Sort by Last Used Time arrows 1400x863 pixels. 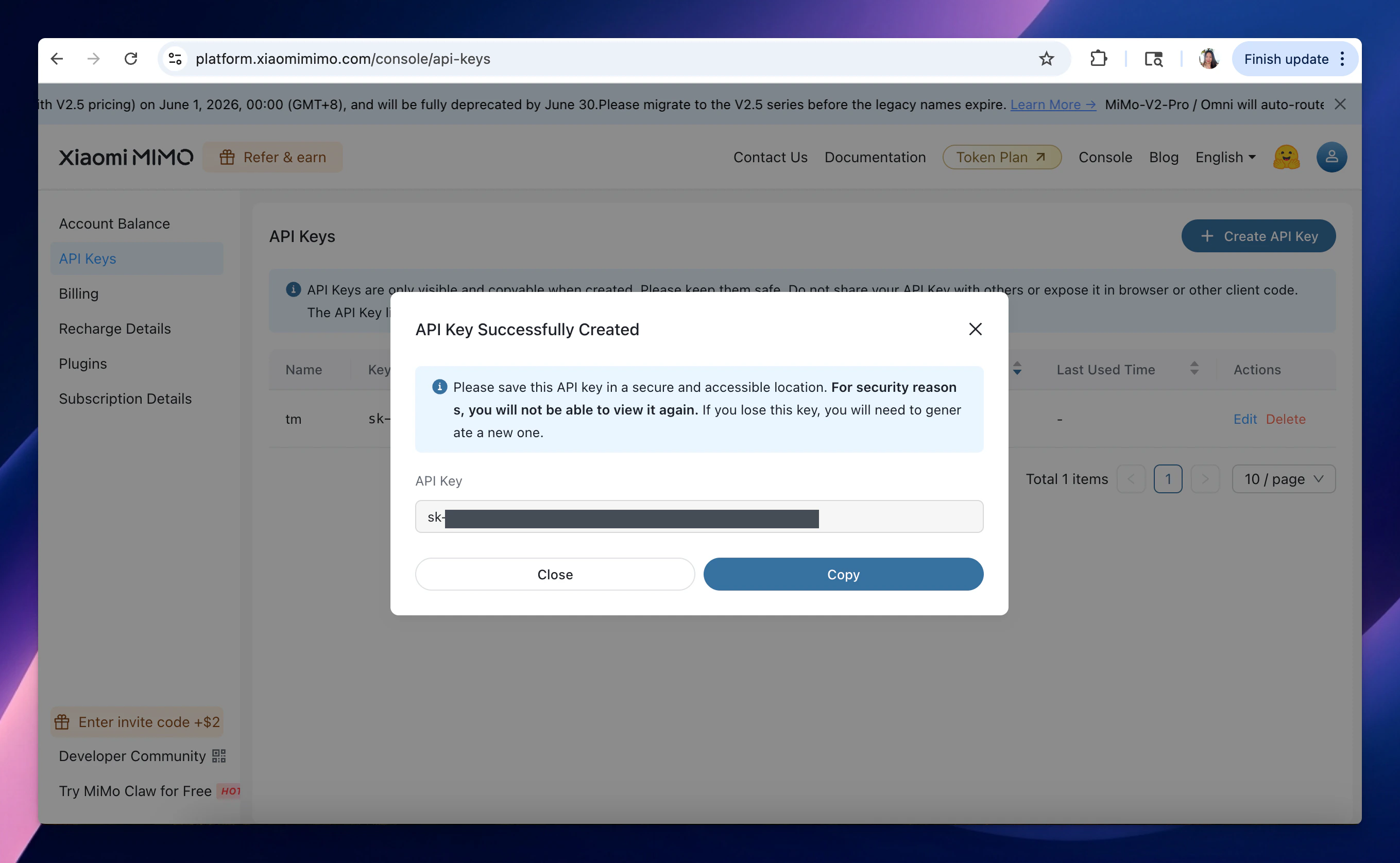(x=1194, y=369)
